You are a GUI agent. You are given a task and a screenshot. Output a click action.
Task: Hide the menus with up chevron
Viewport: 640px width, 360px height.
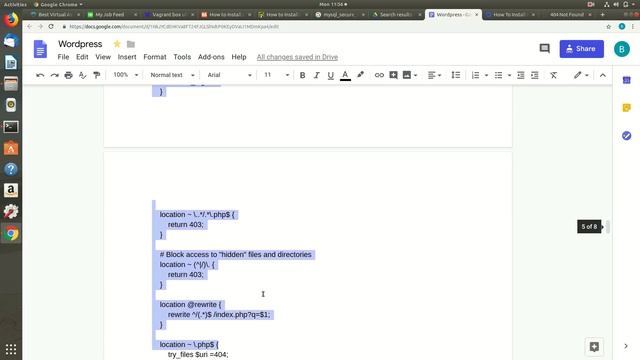(603, 75)
